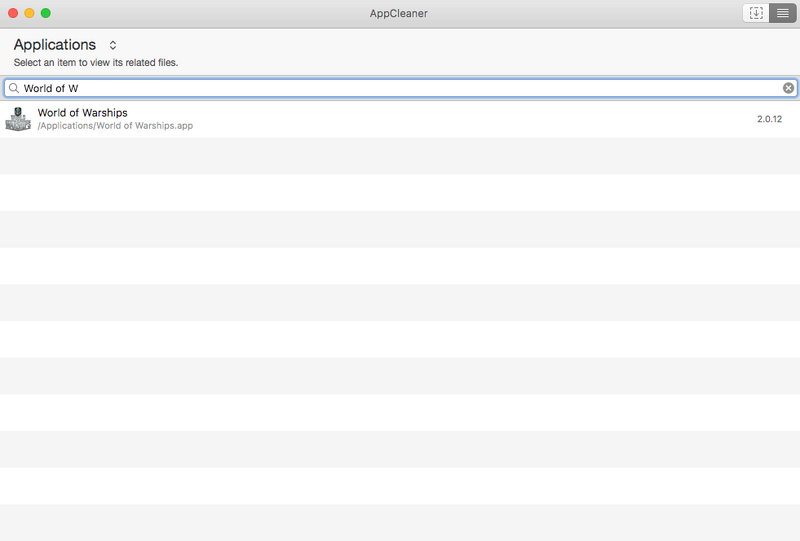The width and height of the screenshot is (800, 541).
Task: Minimize the AppCleaner window
Action: 30,13
